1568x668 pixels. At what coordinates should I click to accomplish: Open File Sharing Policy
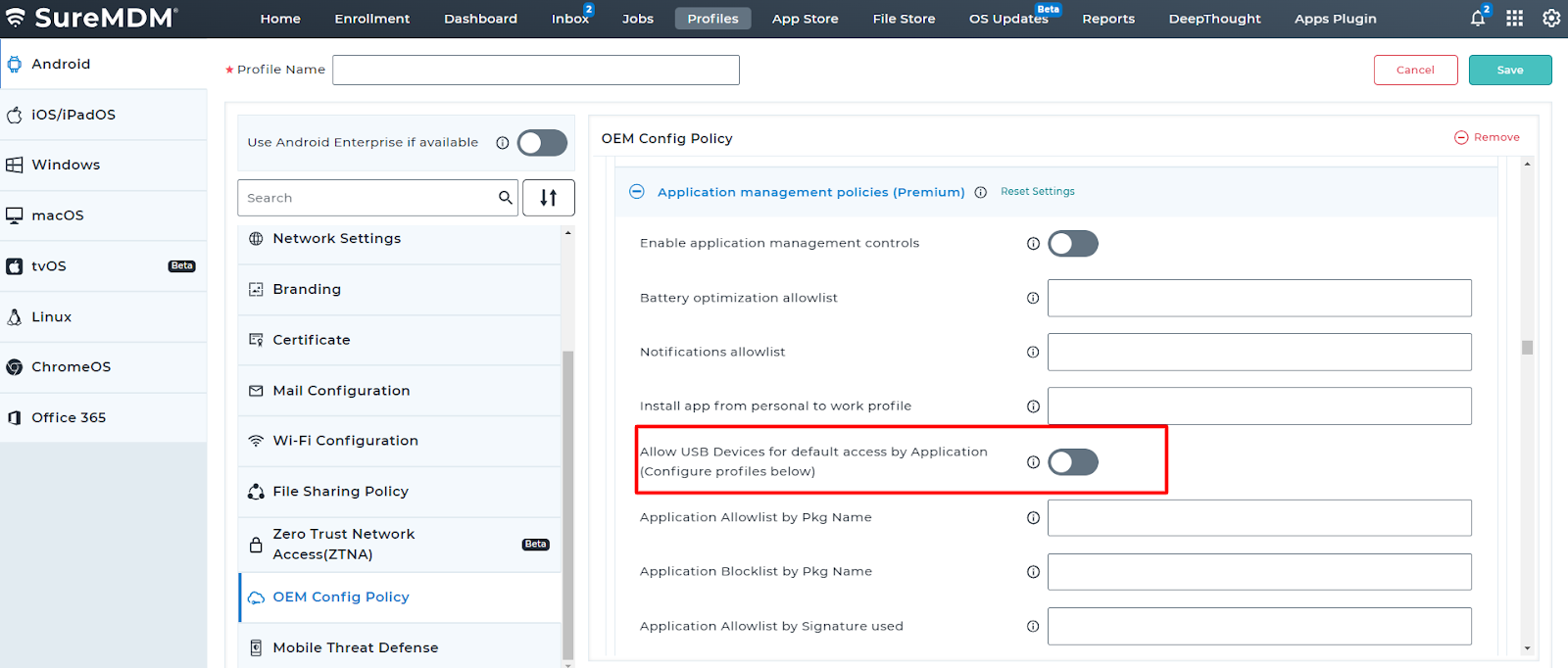tap(400, 492)
